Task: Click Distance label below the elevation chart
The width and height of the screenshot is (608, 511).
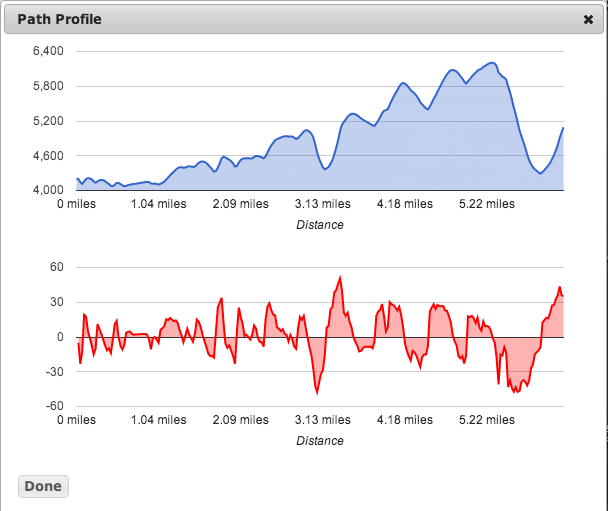Action: tap(320, 225)
